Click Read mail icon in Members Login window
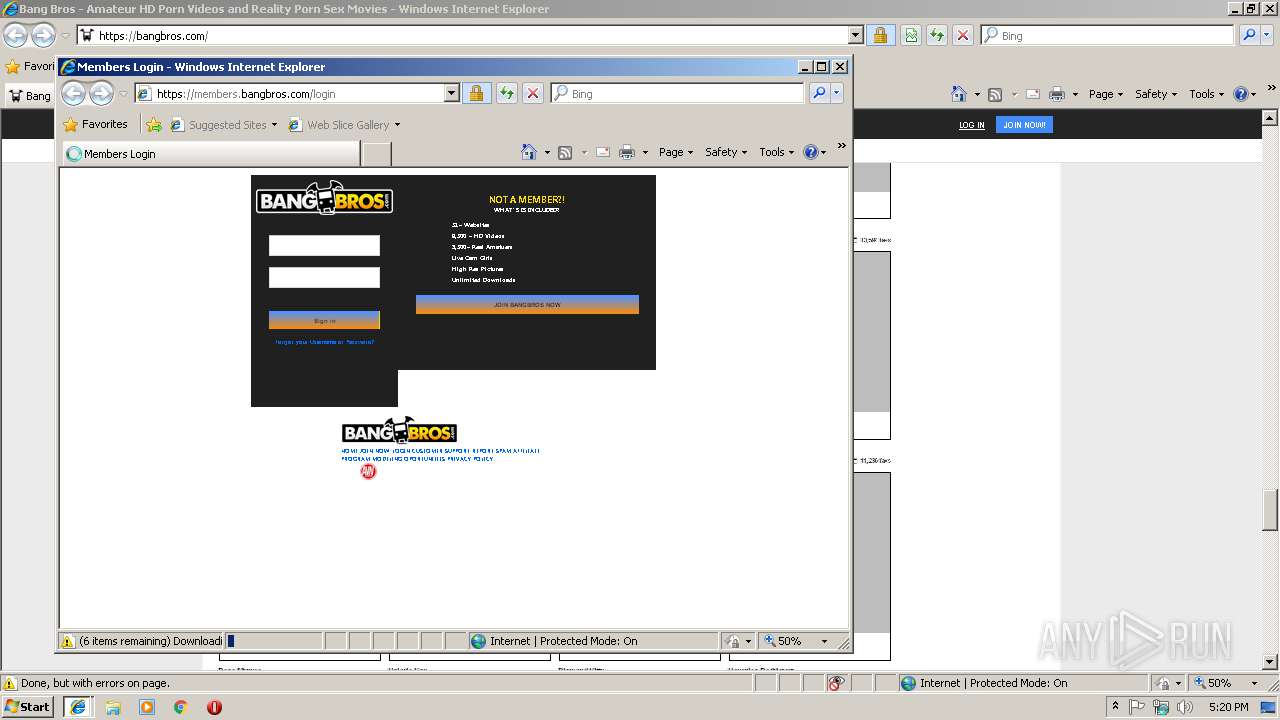 603,153
